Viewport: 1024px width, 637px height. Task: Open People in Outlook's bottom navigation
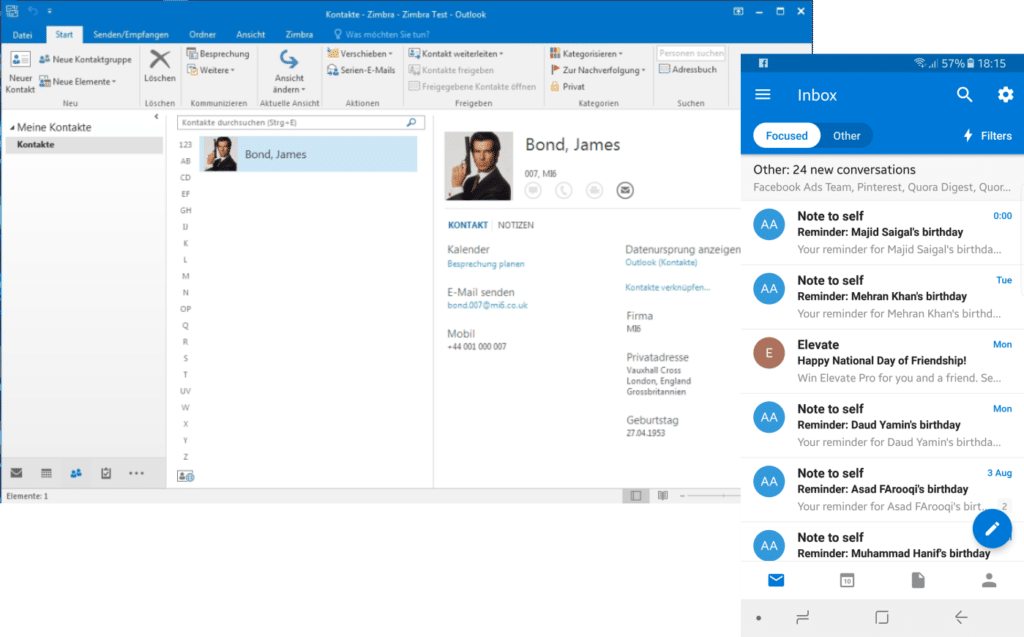coord(76,473)
